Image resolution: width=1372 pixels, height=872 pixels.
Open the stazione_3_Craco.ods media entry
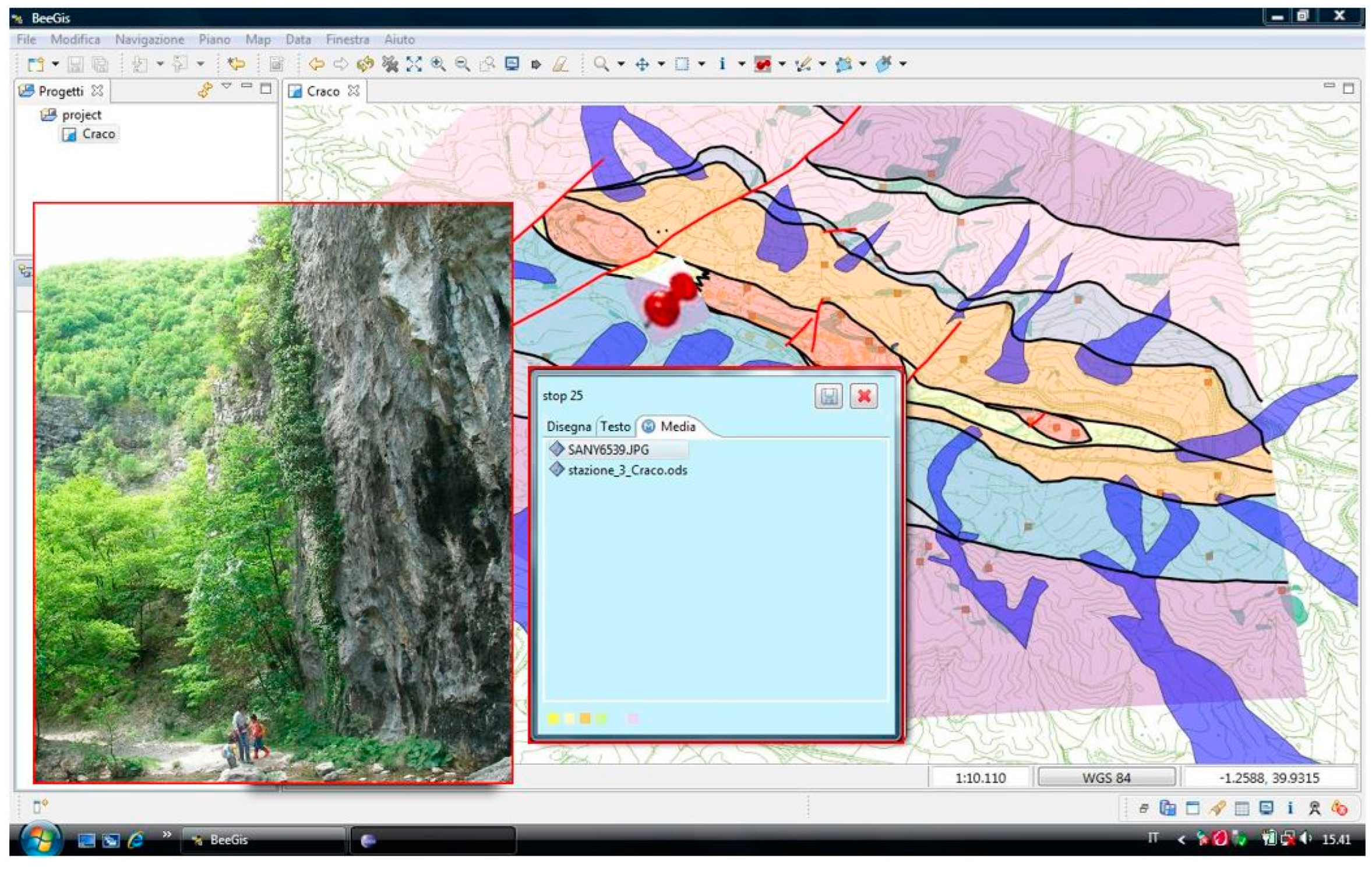(619, 471)
